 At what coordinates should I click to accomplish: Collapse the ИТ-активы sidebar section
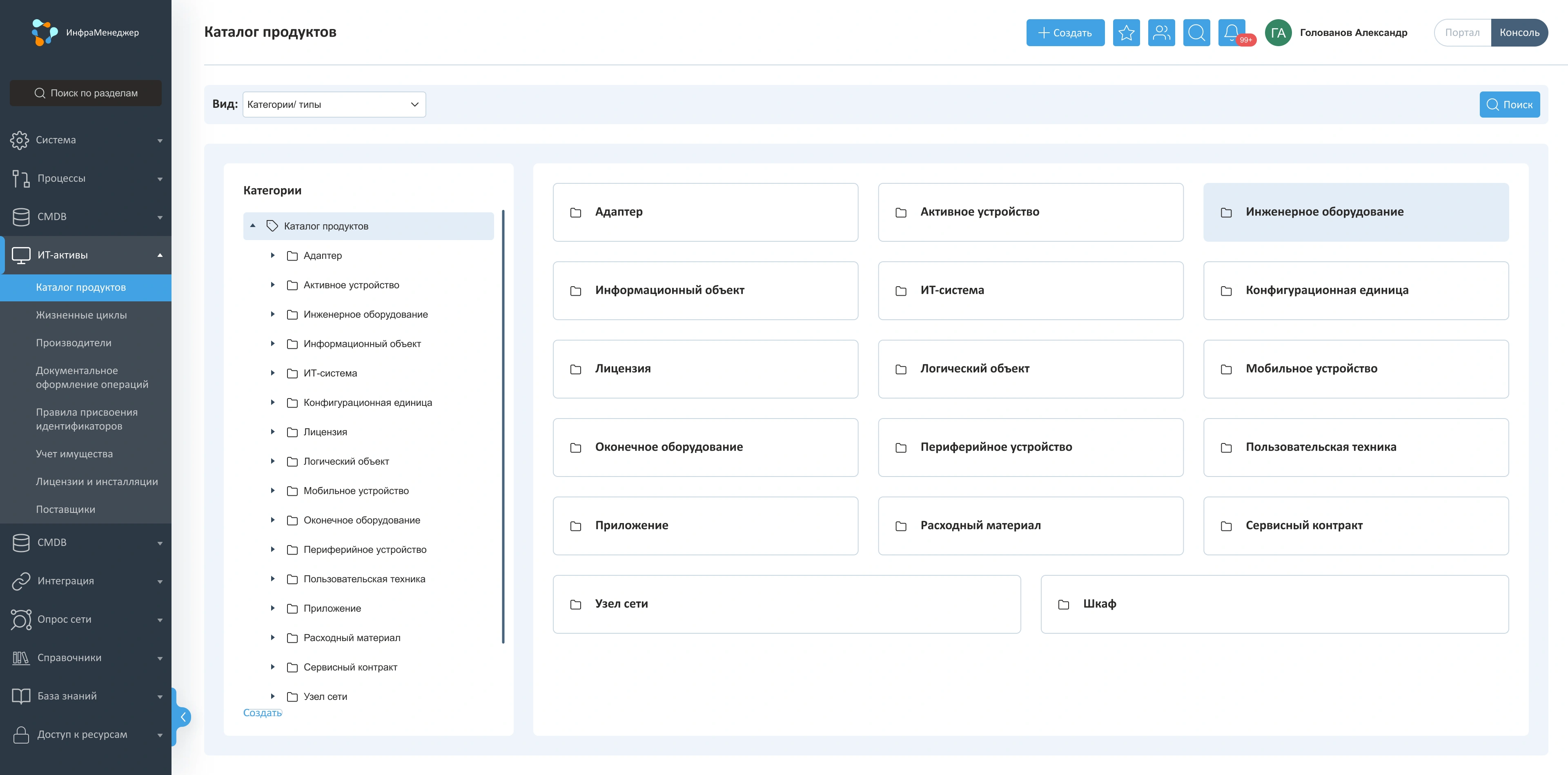point(160,255)
